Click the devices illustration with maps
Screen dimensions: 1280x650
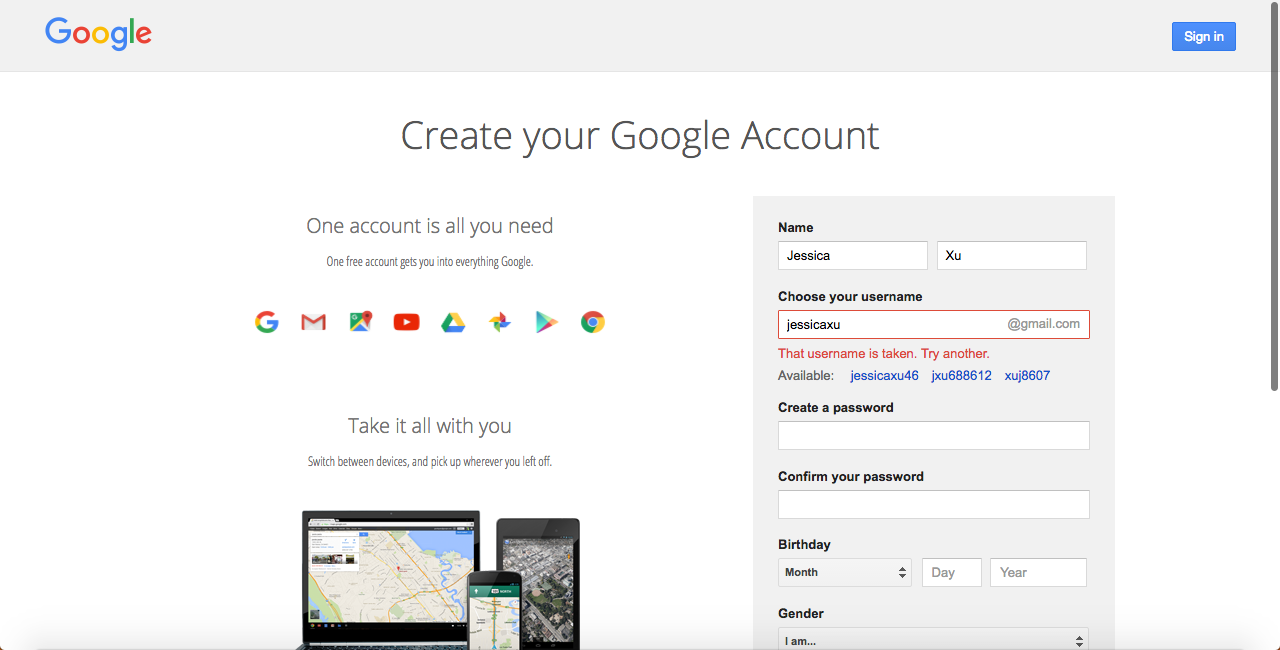click(441, 580)
